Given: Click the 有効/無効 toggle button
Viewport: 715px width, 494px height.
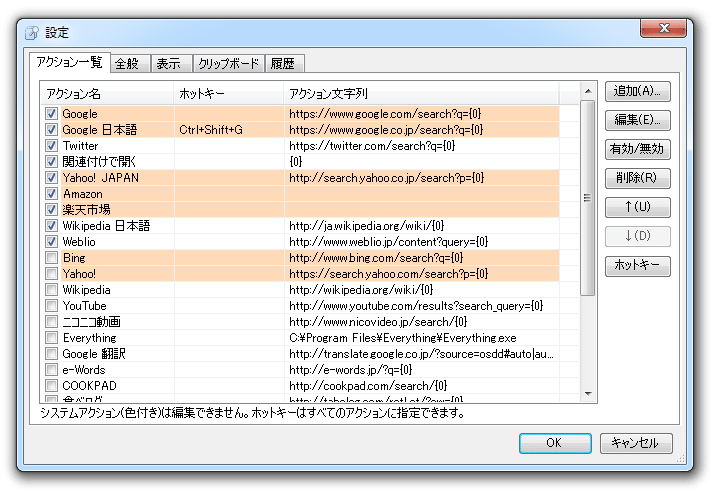Looking at the screenshot, I should tap(637, 149).
